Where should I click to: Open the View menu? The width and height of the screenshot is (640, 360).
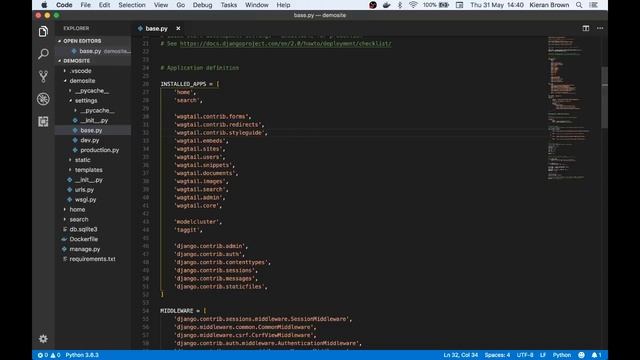coord(161,5)
